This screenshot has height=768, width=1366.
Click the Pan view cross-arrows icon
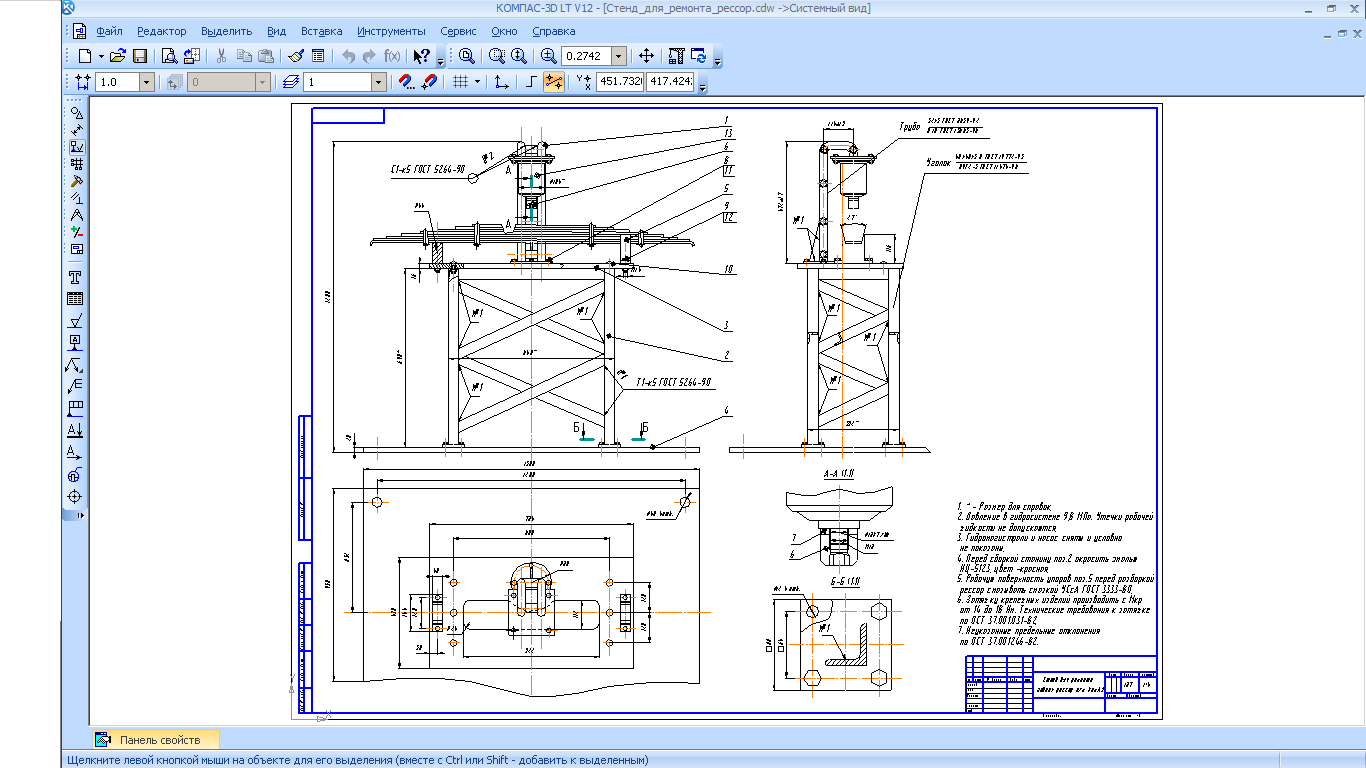pos(647,56)
